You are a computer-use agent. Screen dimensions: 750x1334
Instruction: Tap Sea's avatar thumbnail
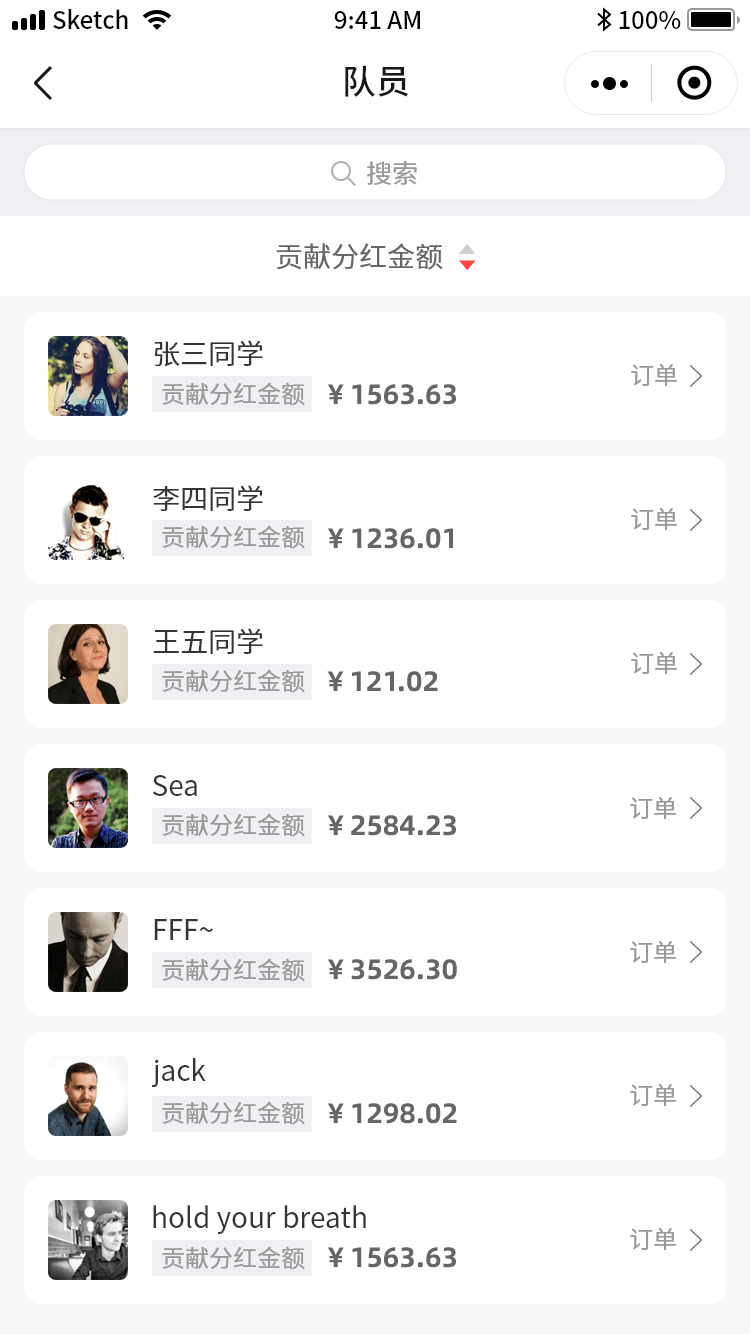tap(88, 808)
